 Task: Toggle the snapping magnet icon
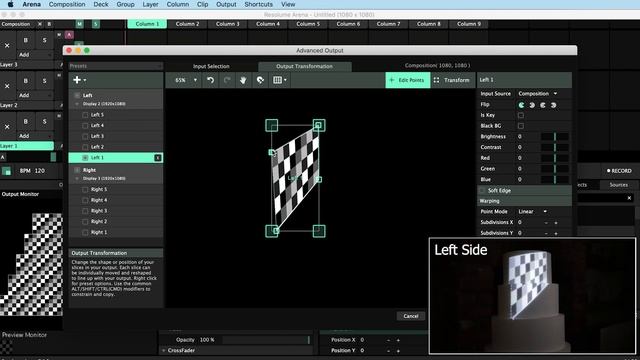point(260,80)
